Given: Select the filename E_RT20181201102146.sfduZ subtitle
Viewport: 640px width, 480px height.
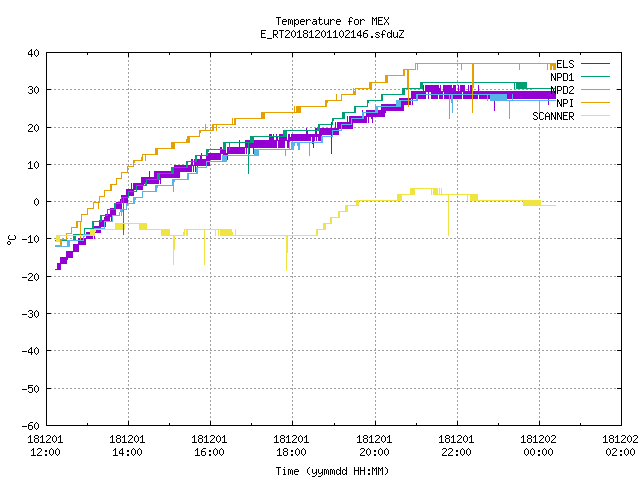Looking at the screenshot, I should (x=332, y=34).
